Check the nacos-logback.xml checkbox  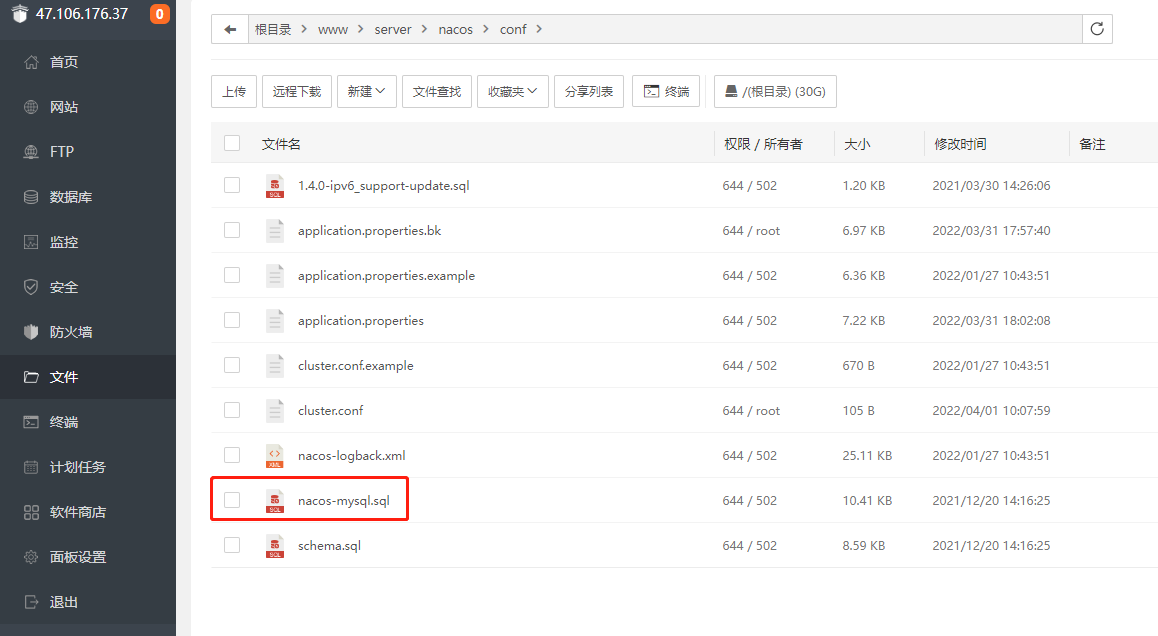pyautogui.click(x=232, y=456)
